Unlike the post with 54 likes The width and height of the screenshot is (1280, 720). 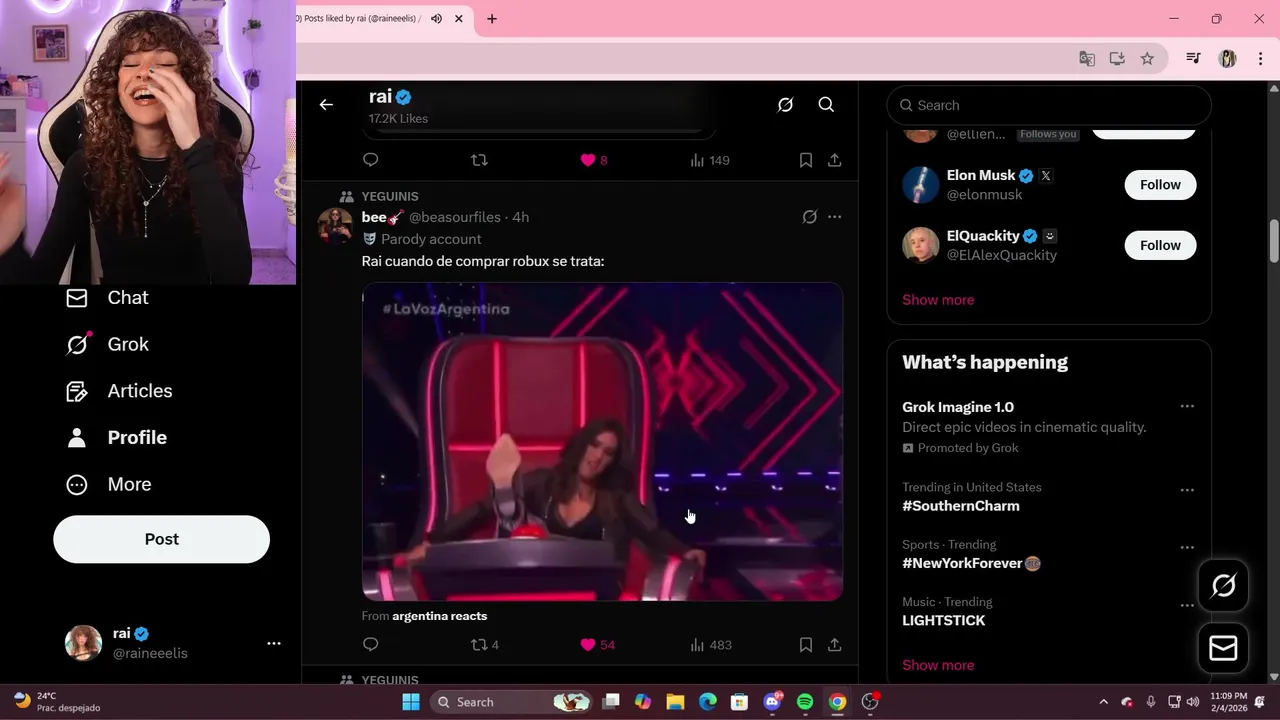pos(597,645)
